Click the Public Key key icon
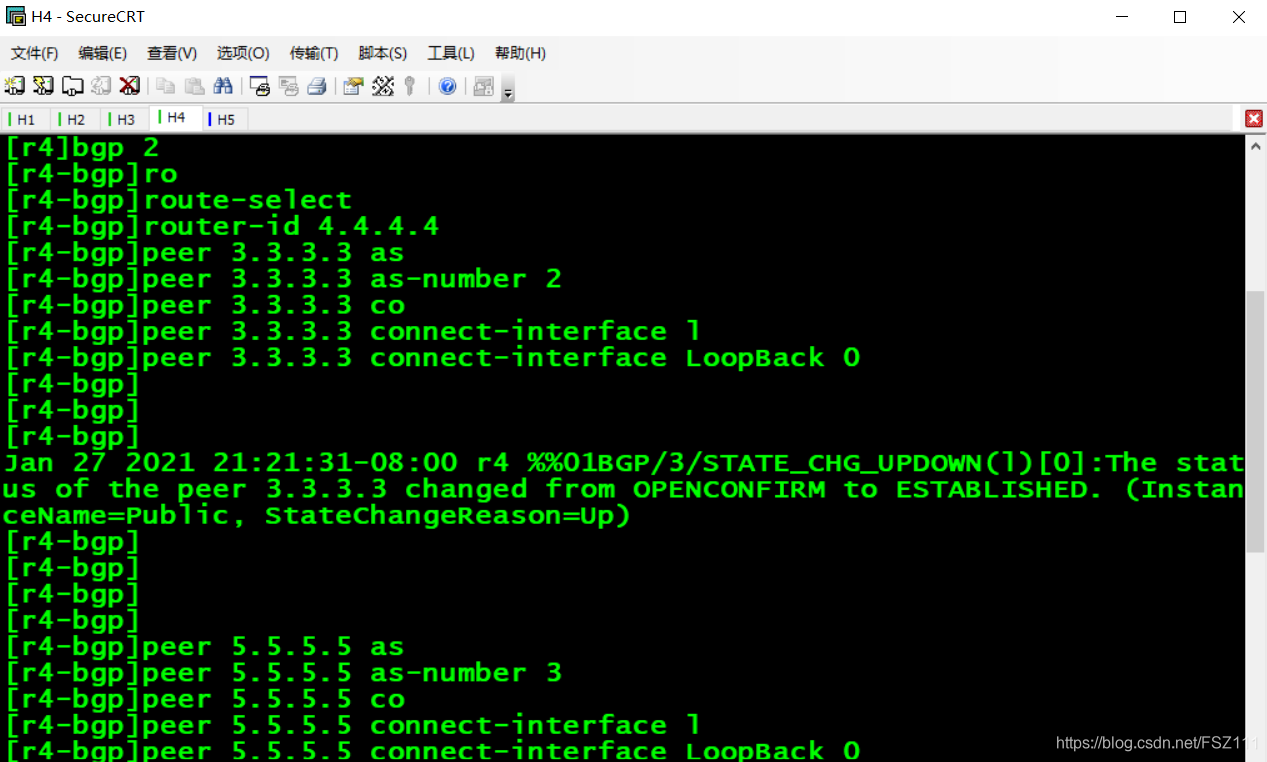 tap(410, 86)
